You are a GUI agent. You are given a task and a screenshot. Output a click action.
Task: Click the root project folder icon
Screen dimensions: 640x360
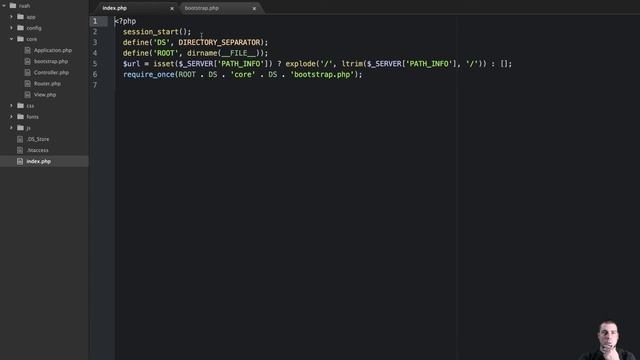tap(13, 6)
